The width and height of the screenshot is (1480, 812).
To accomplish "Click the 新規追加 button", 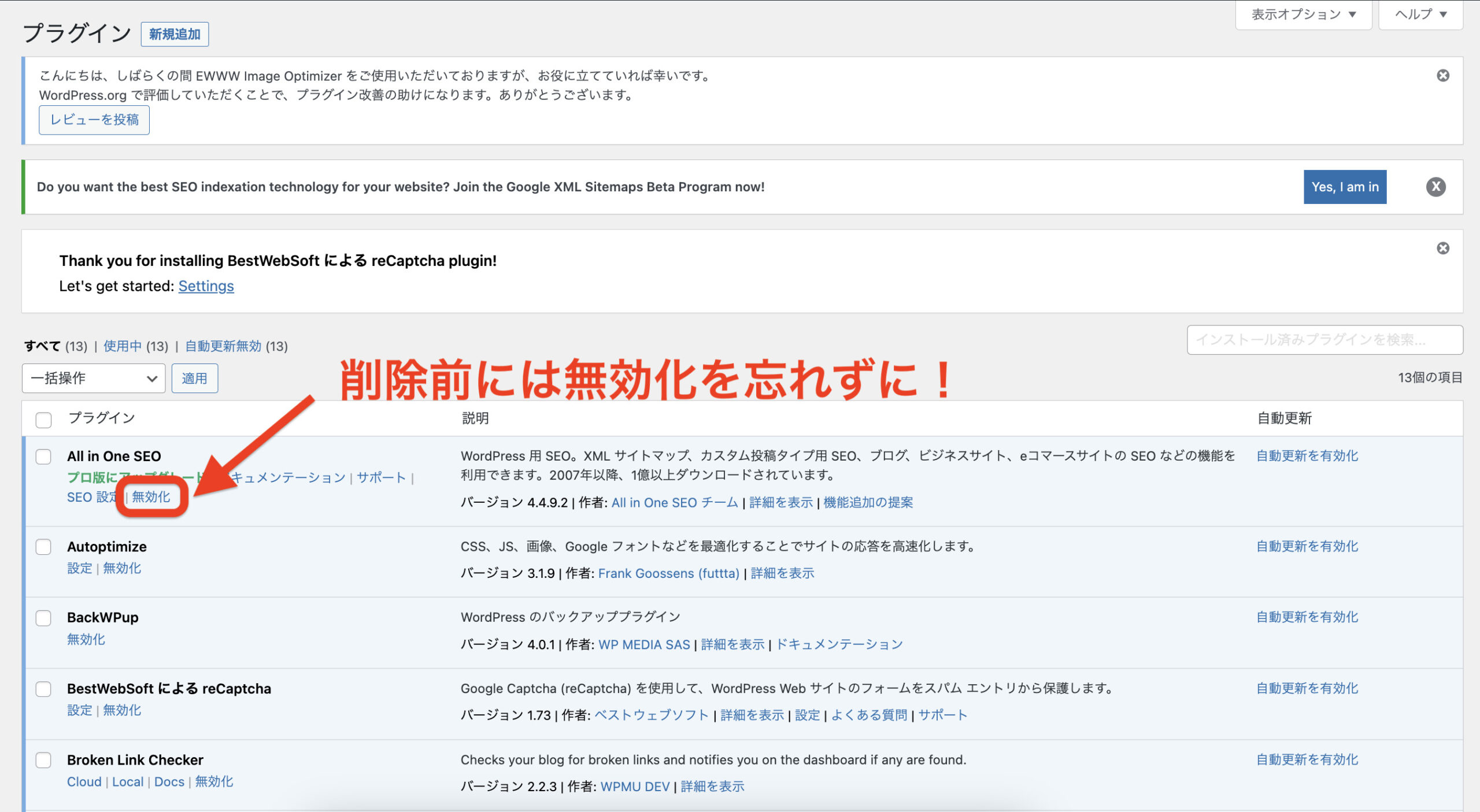I will click(175, 34).
